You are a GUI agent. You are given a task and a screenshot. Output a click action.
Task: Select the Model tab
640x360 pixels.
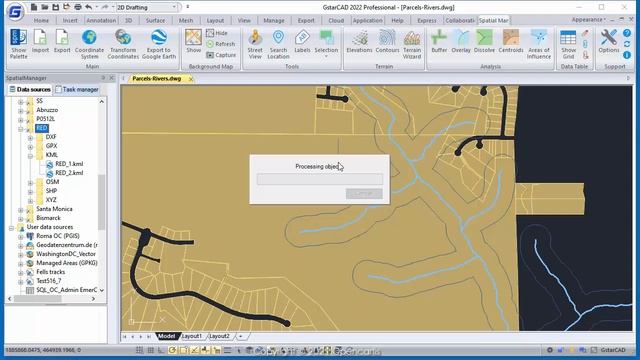tap(166, 336)
